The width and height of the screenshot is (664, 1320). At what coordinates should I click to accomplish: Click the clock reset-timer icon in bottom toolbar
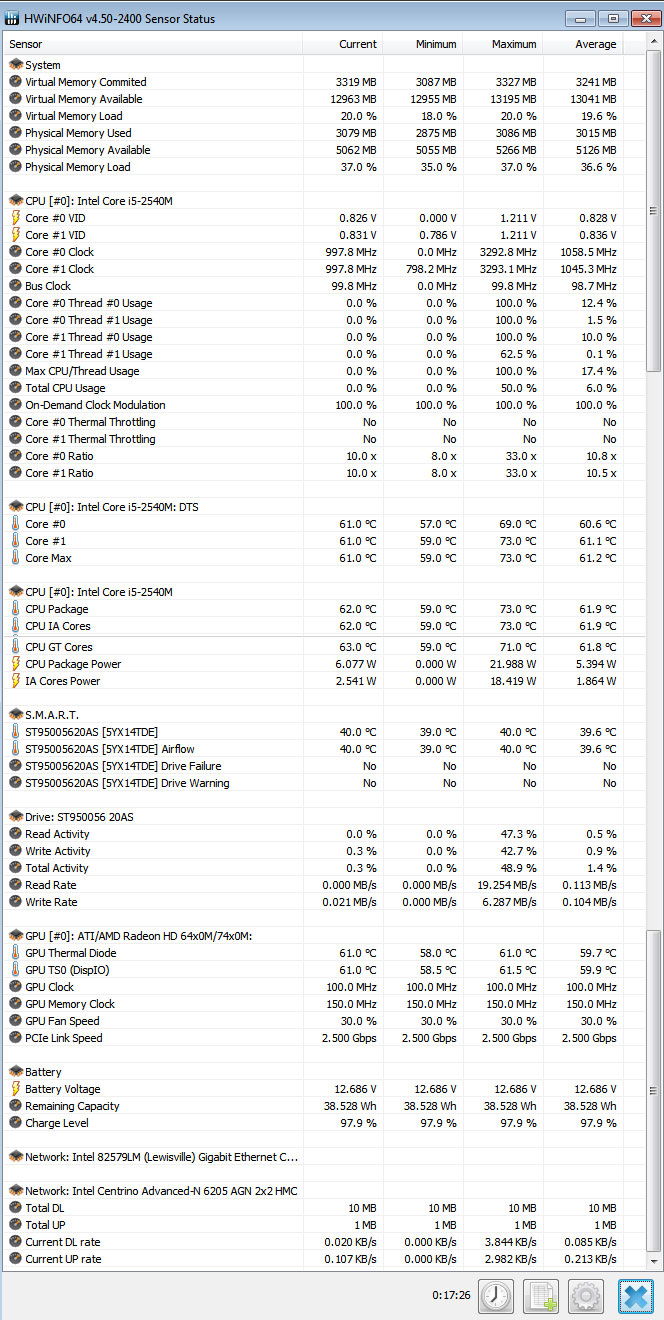495,1296
